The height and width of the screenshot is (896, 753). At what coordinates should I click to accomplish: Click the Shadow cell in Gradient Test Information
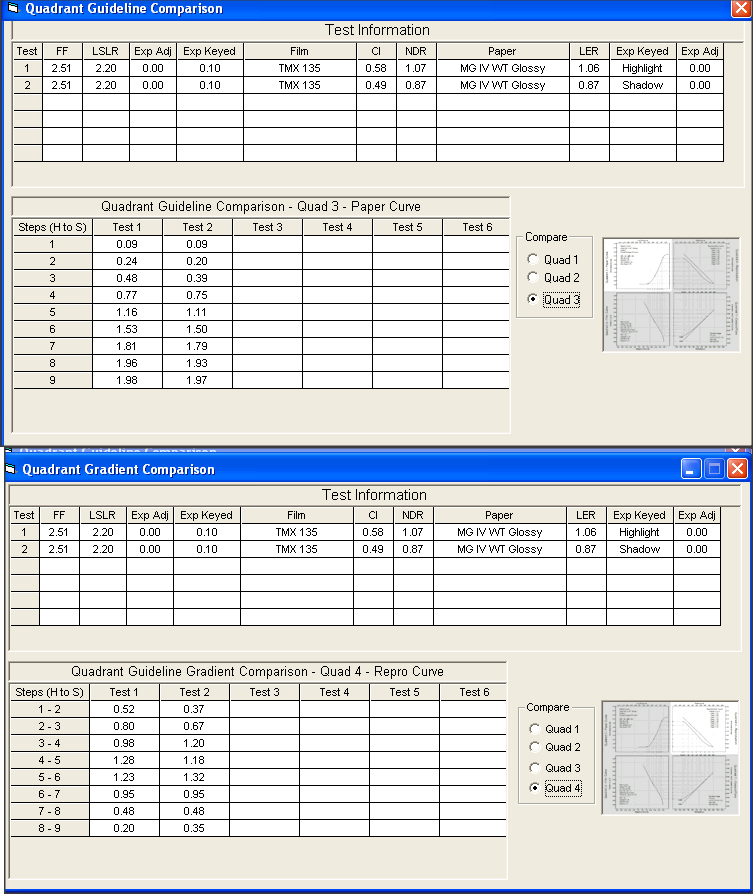[639, 549]
